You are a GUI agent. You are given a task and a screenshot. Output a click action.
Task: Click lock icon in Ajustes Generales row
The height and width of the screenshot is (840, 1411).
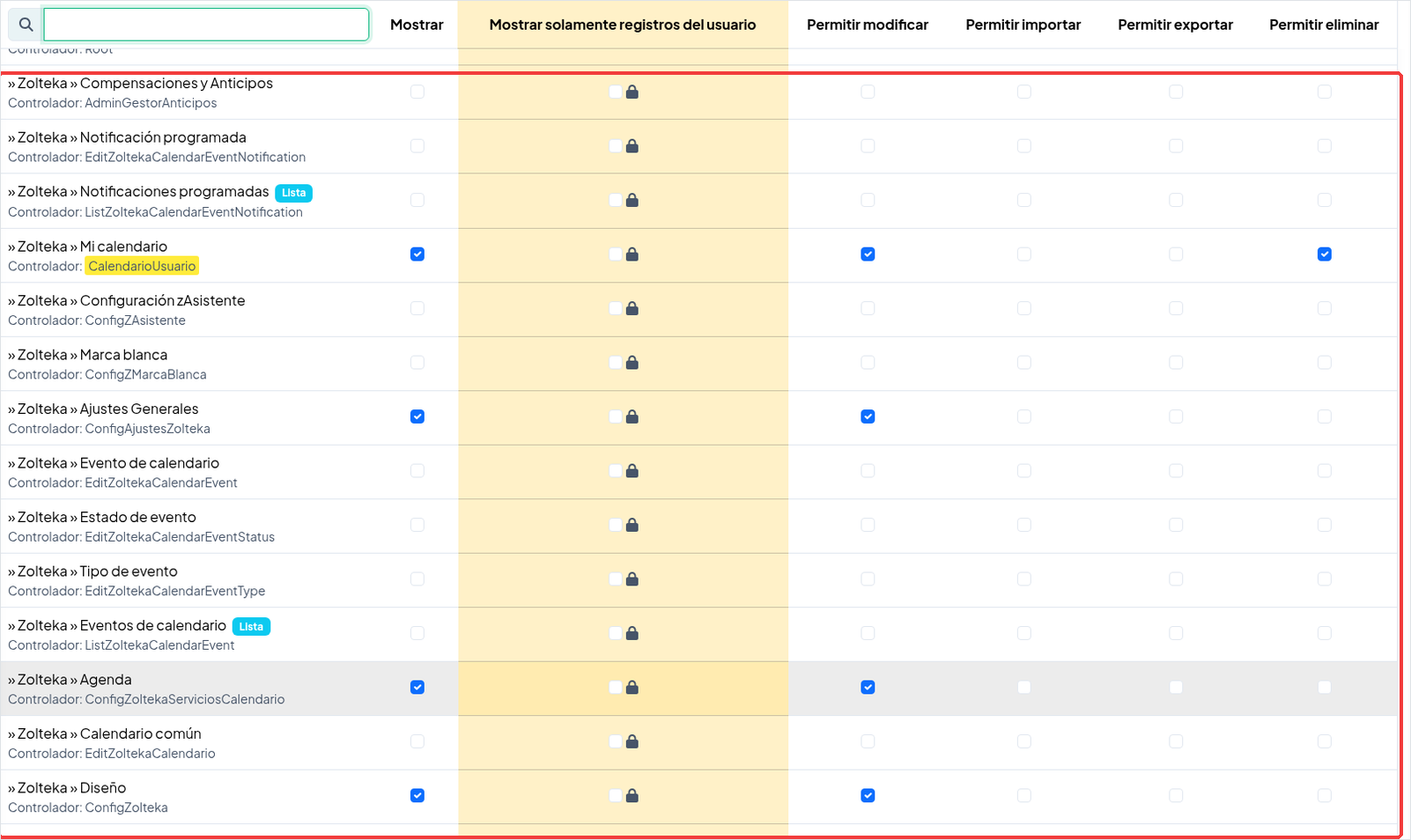tap(632, 416)
